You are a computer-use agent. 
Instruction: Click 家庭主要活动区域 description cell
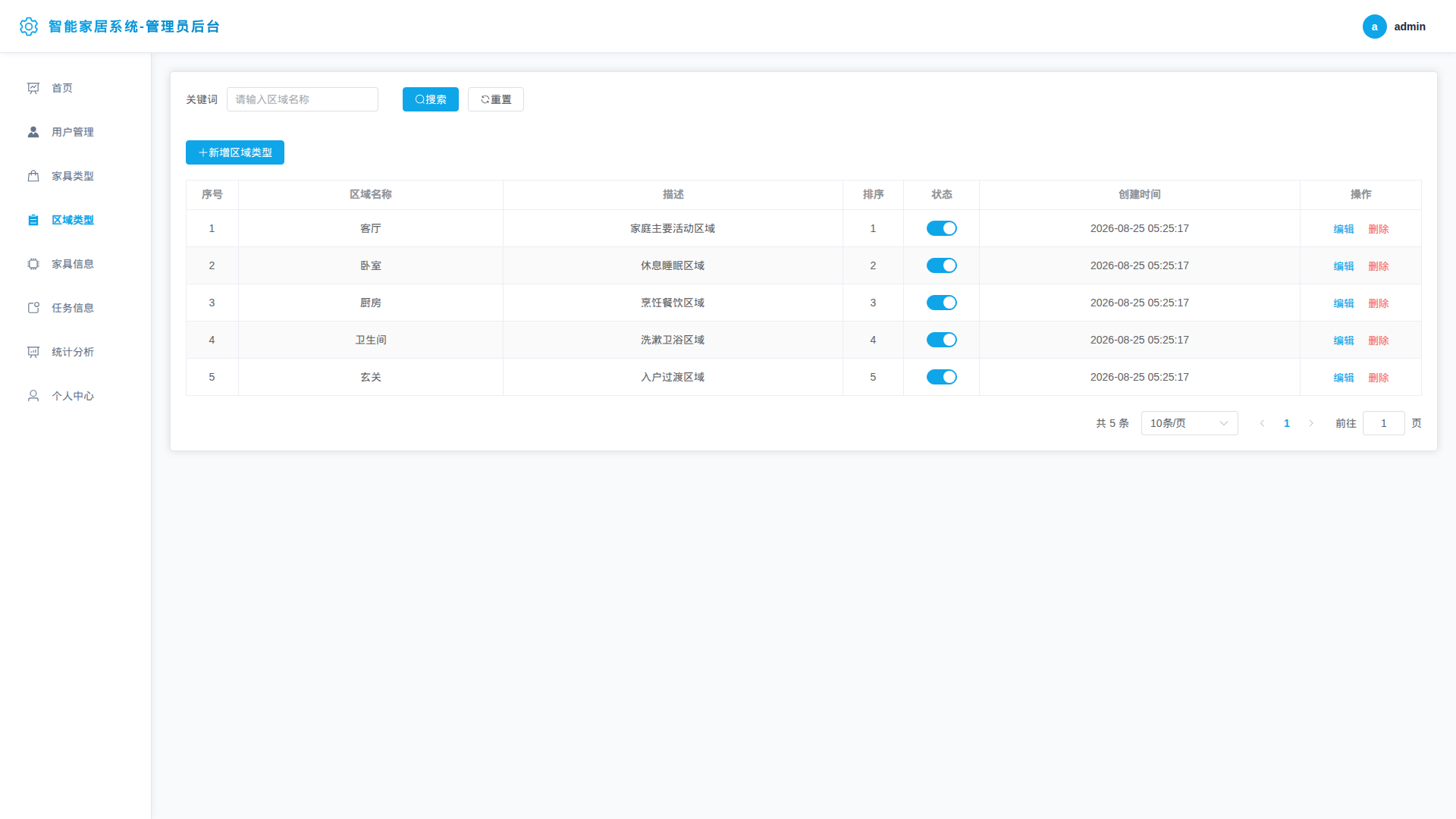(x=673, y=228)
